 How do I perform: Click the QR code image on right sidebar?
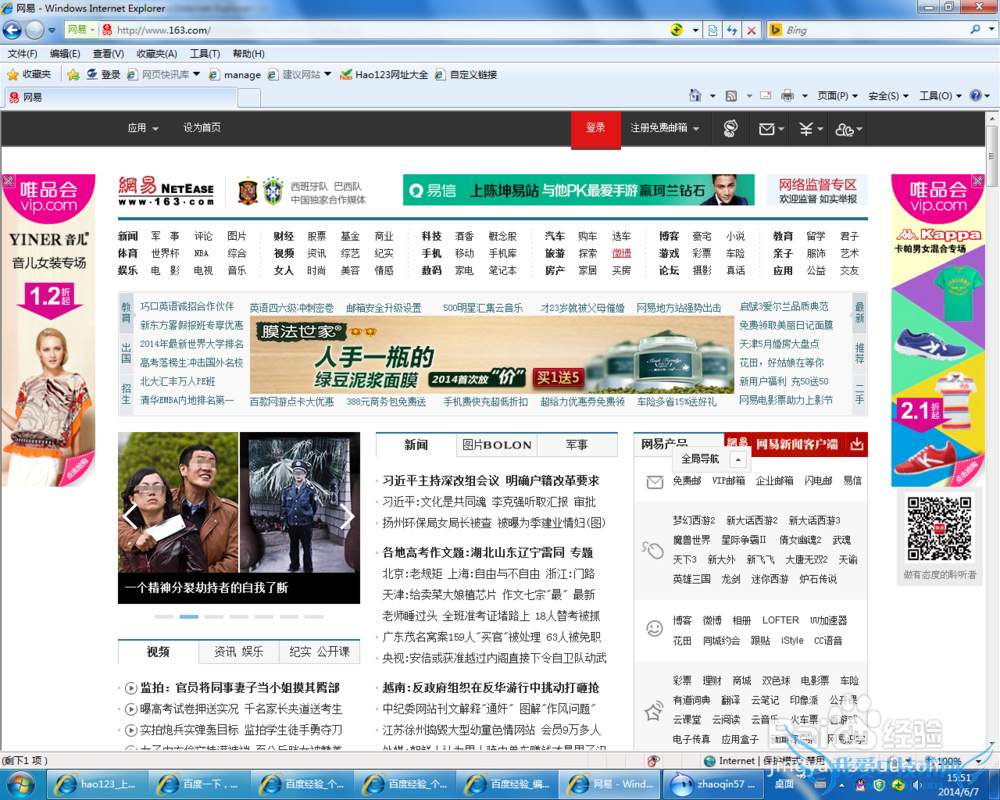click(939, 529)
